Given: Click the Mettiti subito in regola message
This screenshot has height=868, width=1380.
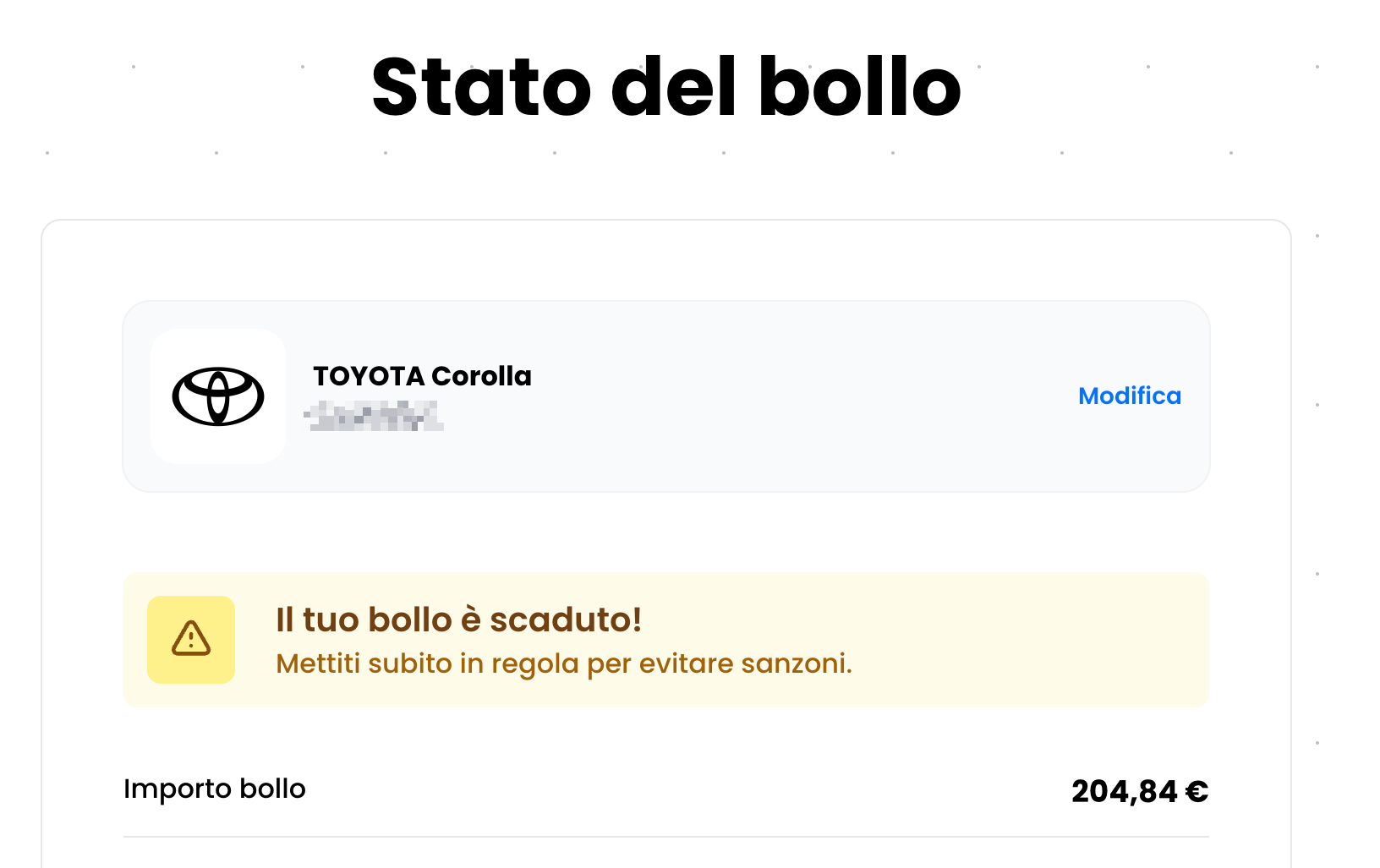Looking at the screenshot, I should click(564, 664).
